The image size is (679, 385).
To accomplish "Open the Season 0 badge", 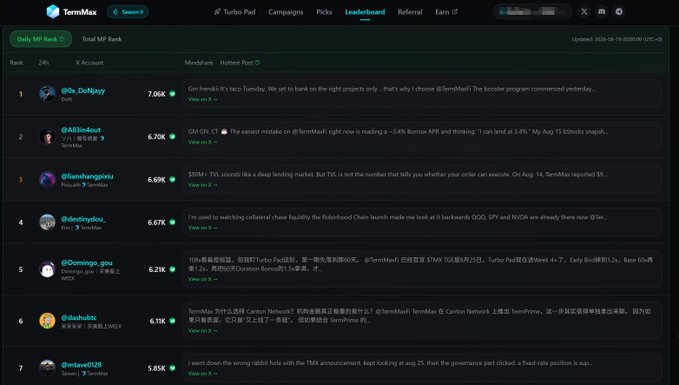I will tap(128, 12).
